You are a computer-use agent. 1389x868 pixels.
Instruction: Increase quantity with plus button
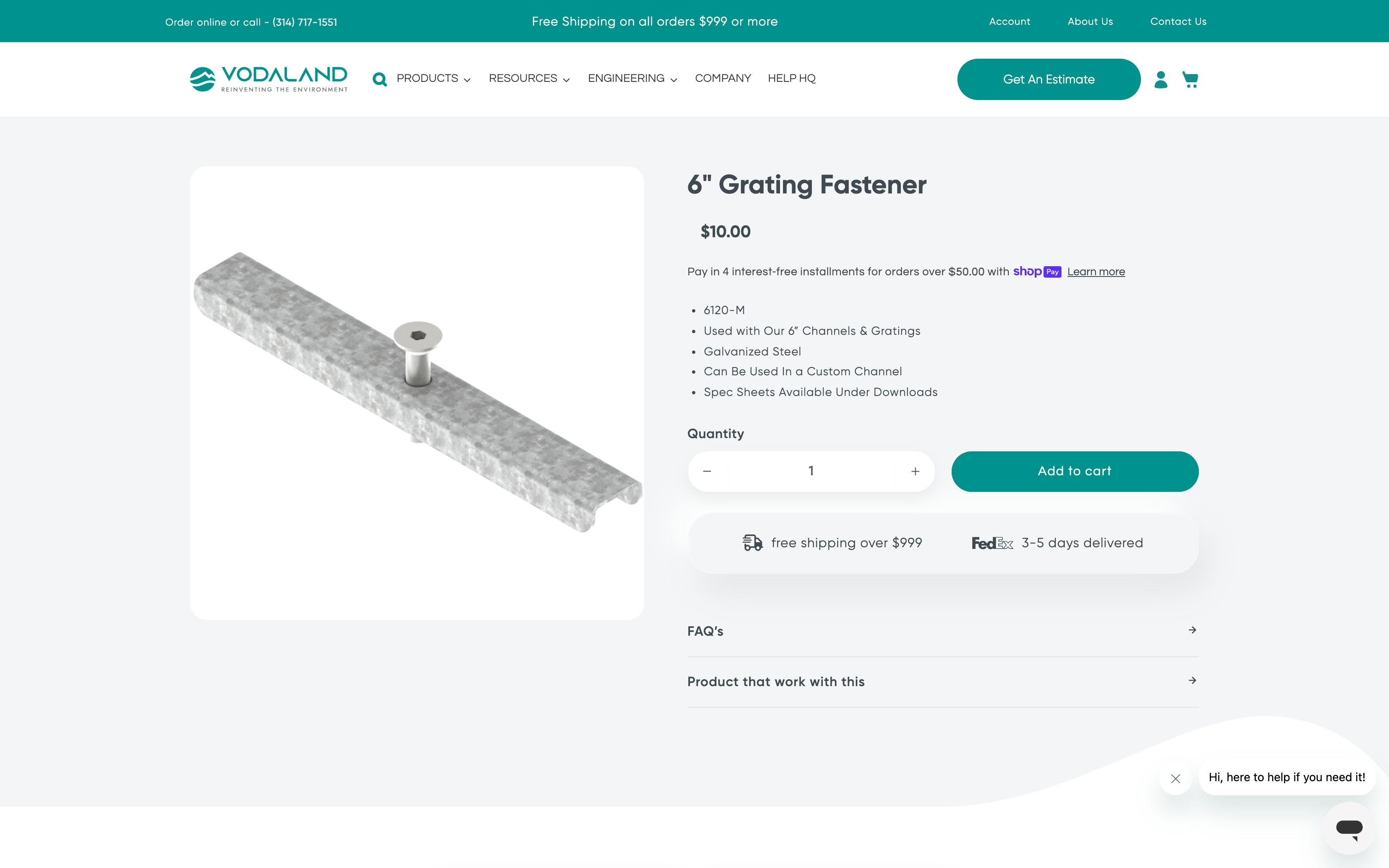pos(916,471)
